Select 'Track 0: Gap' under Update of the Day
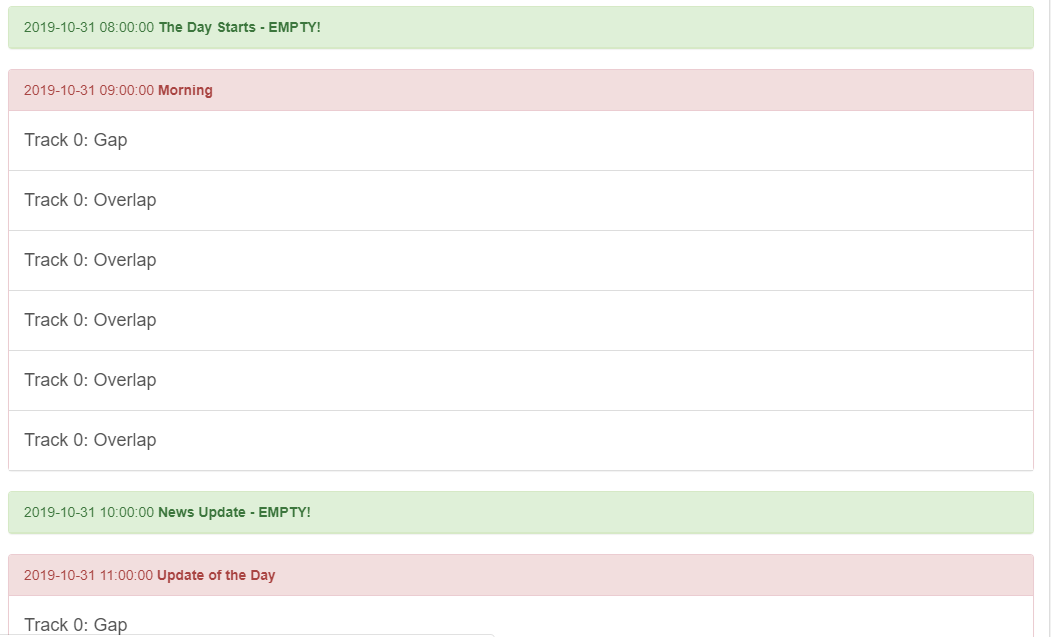This screenshot has height=637, width=1051. pos(76,624)
